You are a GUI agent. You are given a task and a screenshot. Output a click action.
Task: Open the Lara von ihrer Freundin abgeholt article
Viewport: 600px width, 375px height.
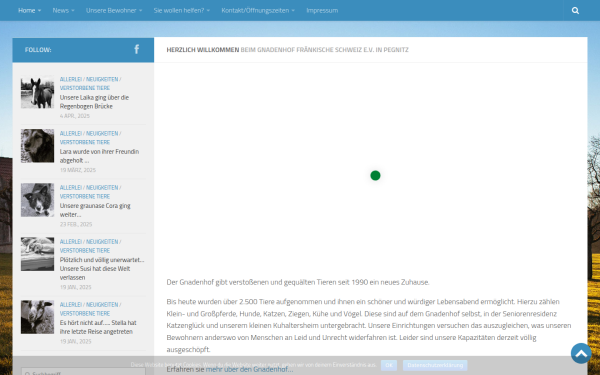99,156
